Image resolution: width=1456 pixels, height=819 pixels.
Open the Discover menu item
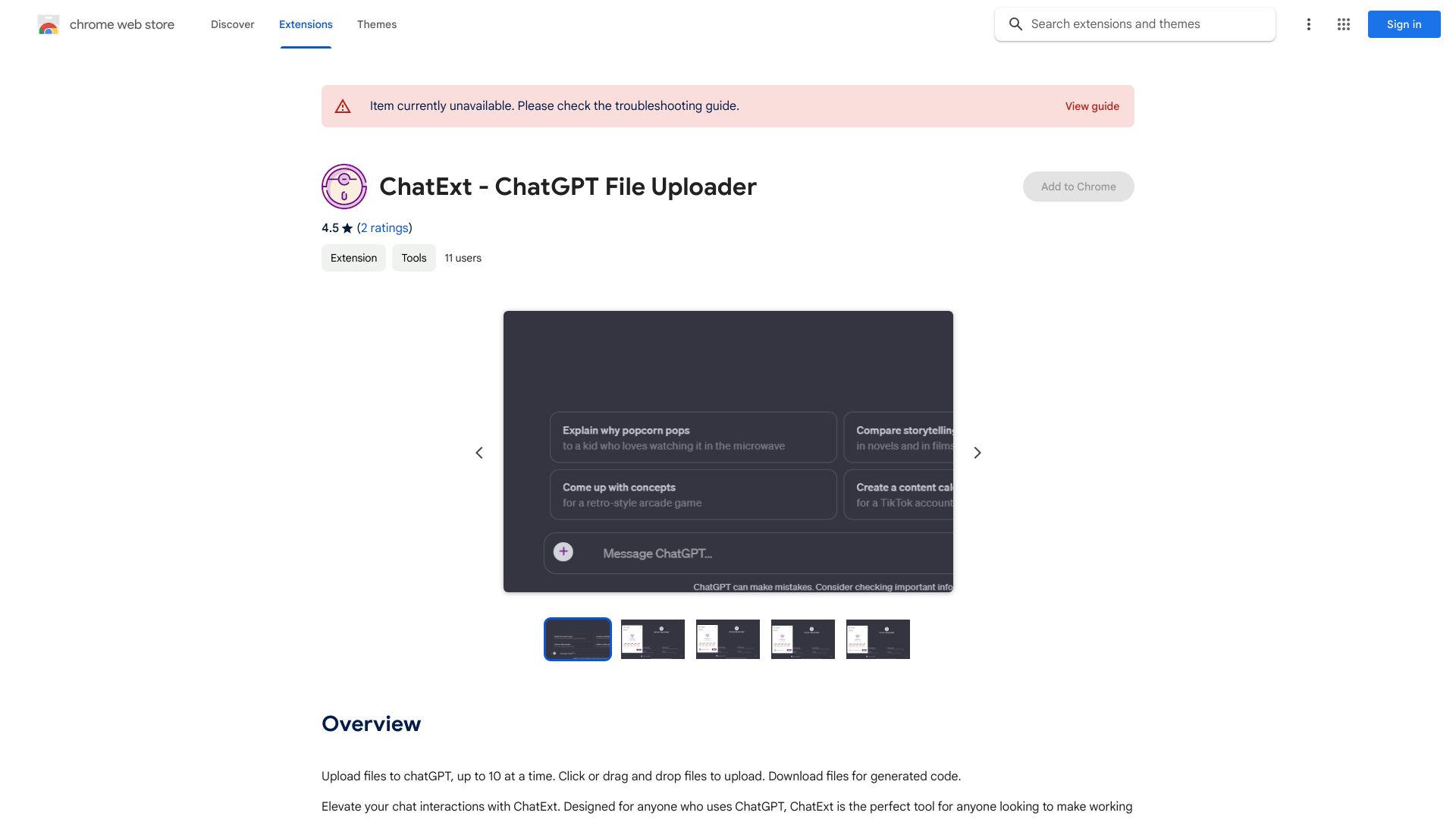[x=232, y=24]
